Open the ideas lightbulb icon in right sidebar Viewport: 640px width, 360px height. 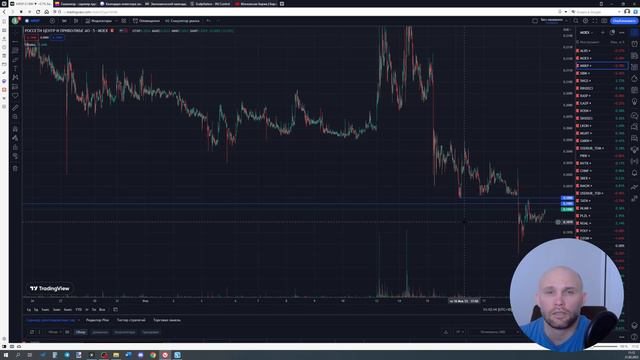634,102
